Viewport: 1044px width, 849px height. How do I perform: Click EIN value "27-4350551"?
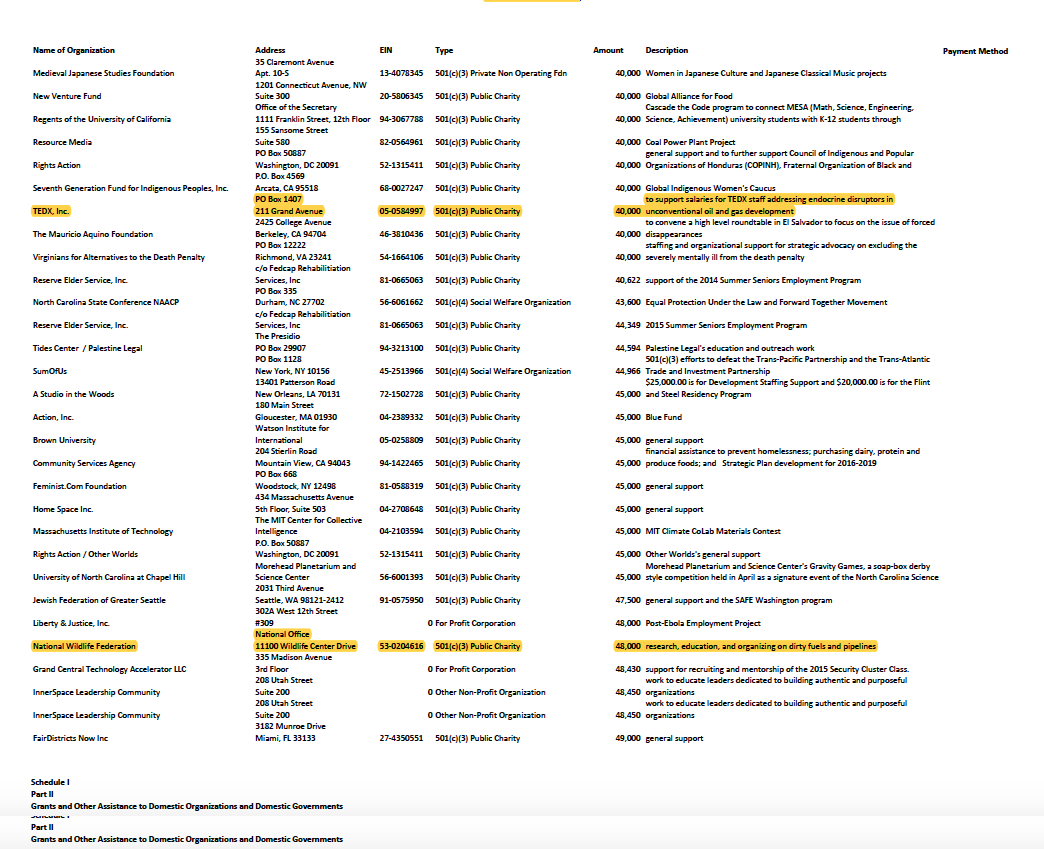(x=401, y=738)
